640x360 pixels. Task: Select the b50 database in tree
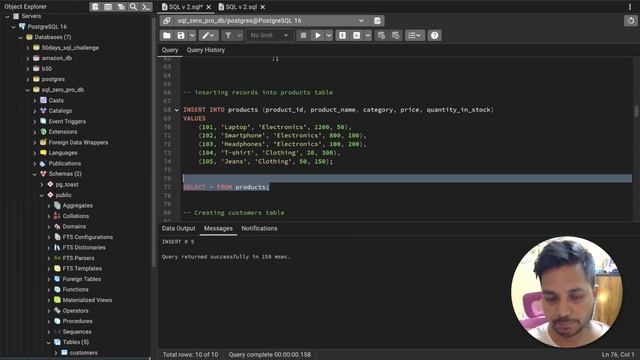(x=47, y=69)
